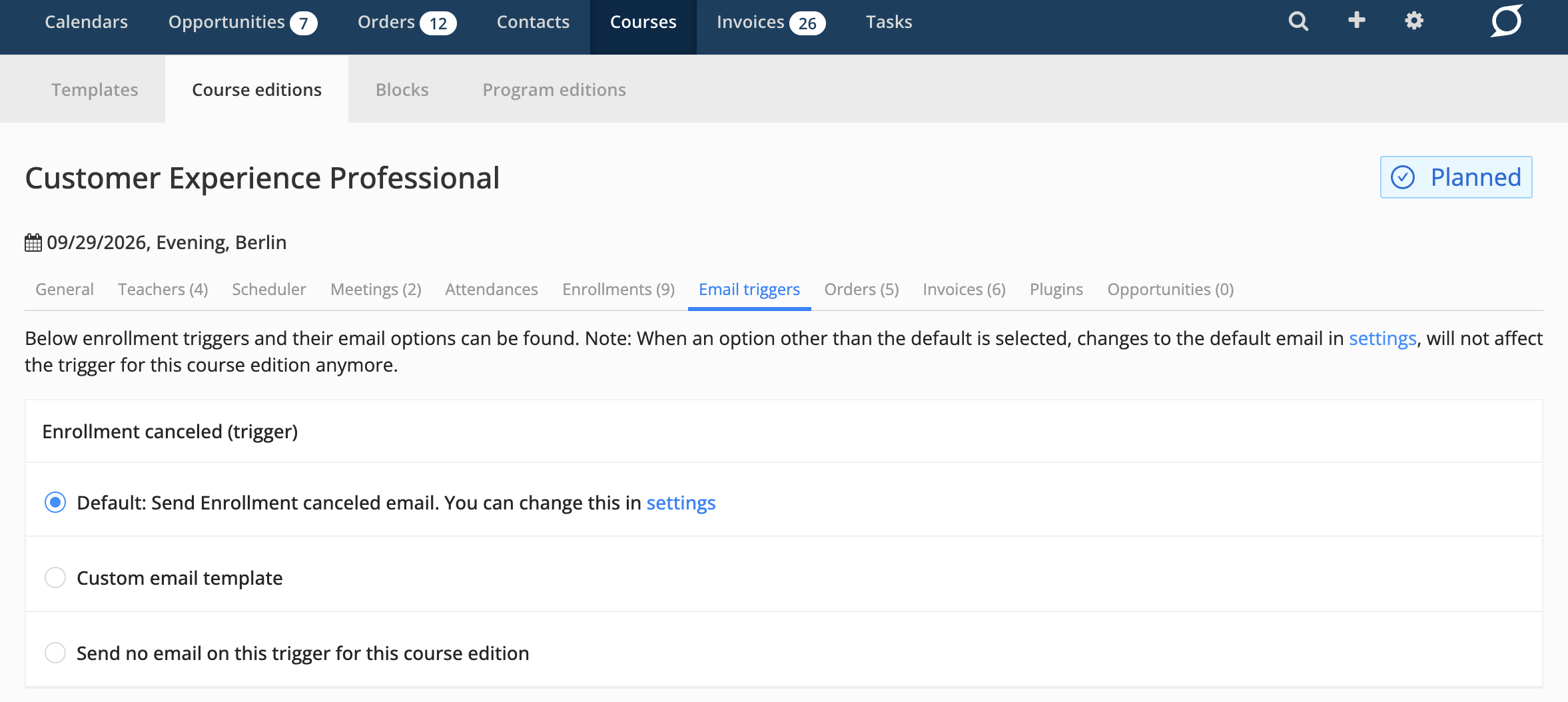Click the Orders count badge 12
Image resolution: width=1568 pixels, height=702 pixels.
[x=438, y=23]
